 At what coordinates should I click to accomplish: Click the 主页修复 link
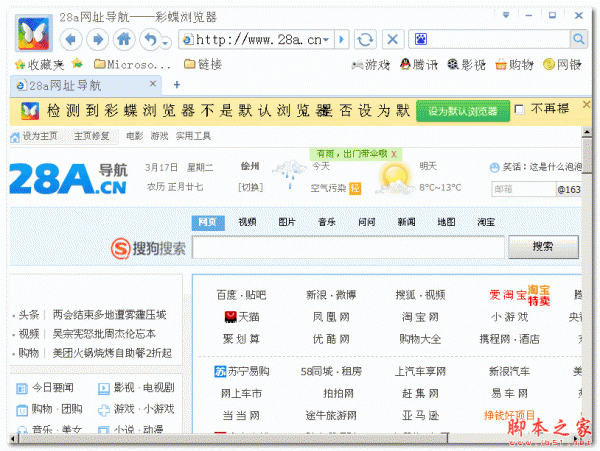91,136
